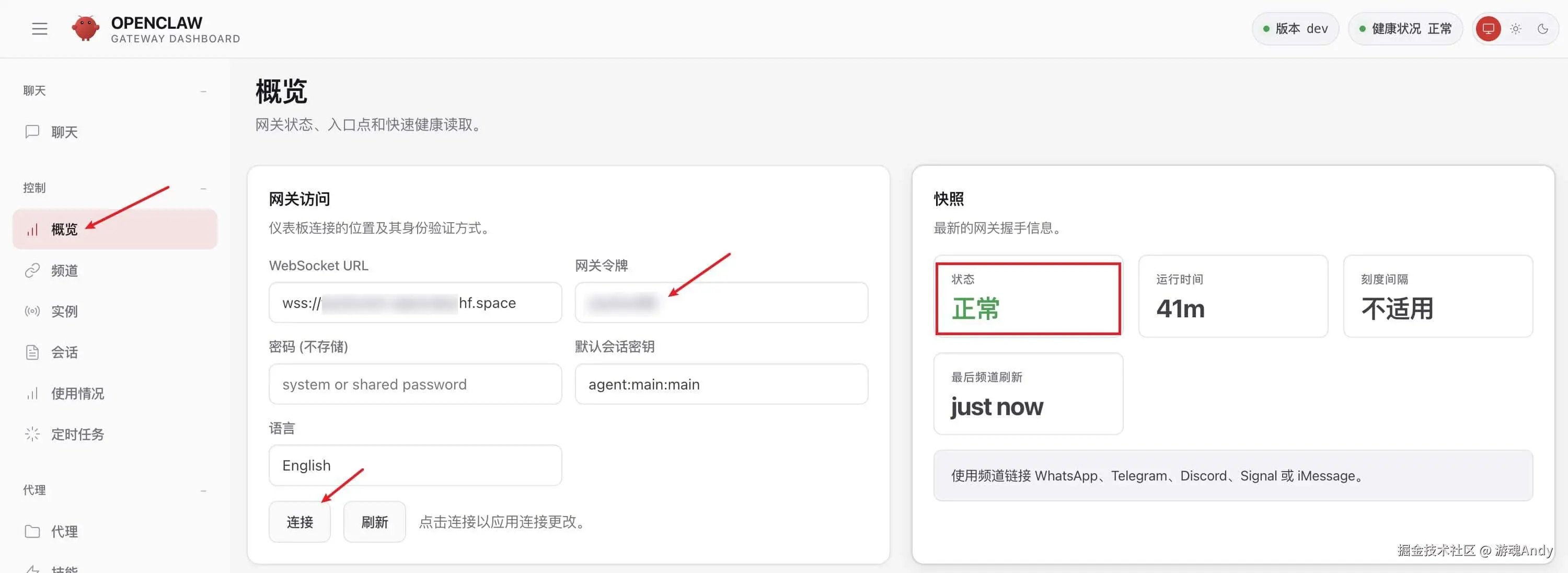This screenshot has height=573, width=1568.
Task: Click the 概览 bar chart icon
Action: coord(32,229)
